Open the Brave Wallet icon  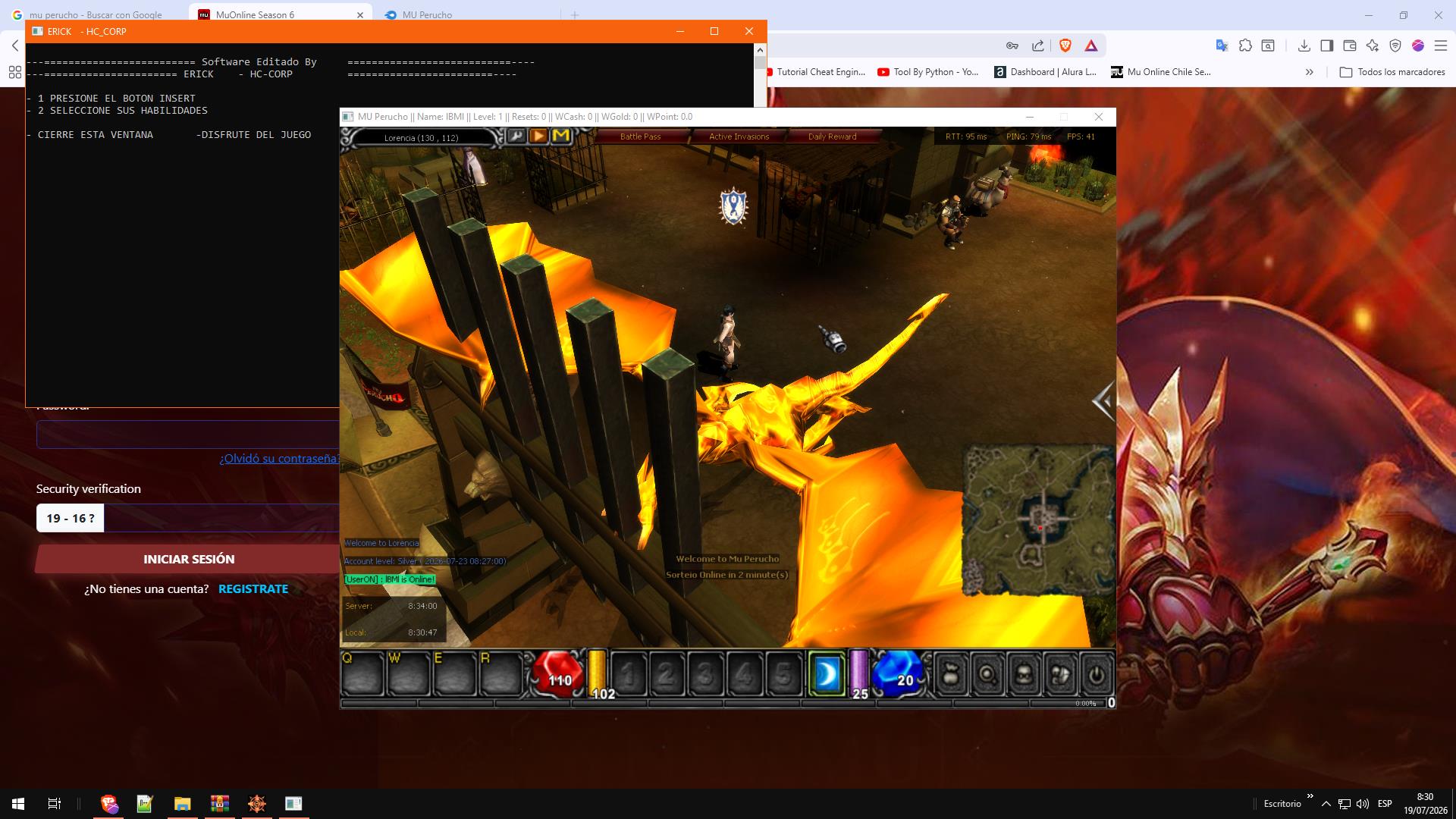click(1349, 45)
